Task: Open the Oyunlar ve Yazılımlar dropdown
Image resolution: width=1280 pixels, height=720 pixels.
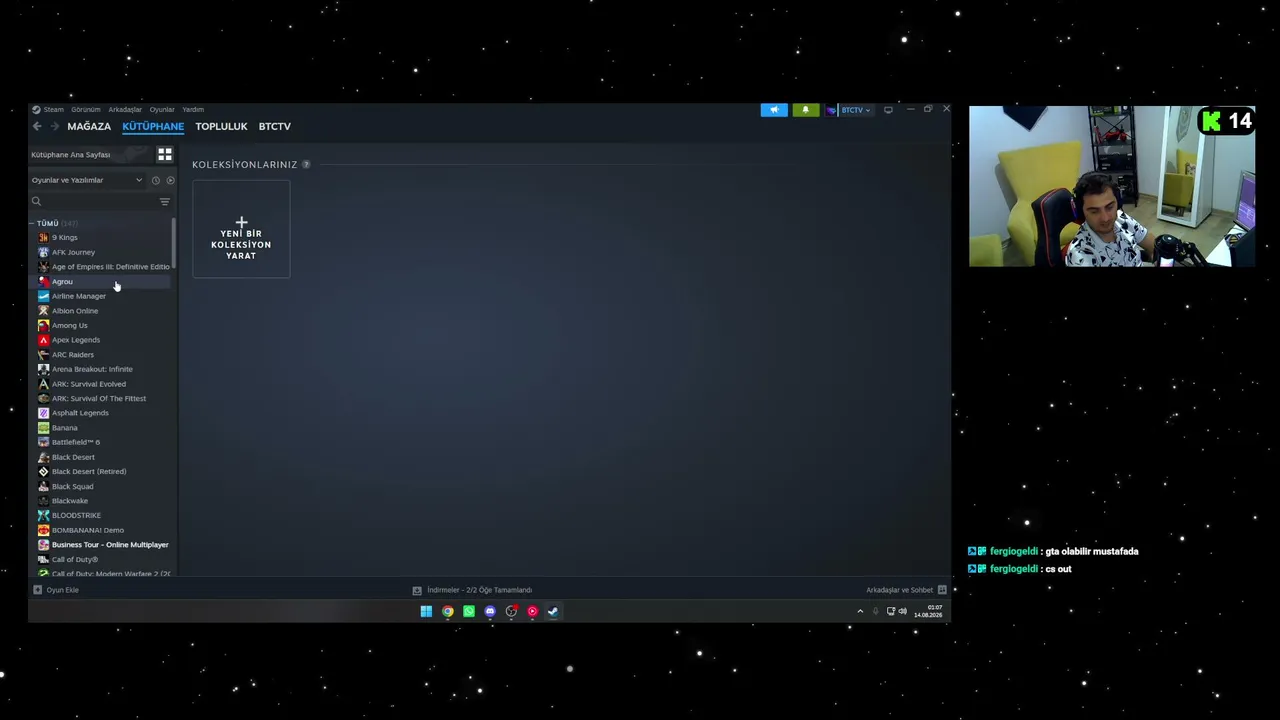Action: click(x=87, y=180)
